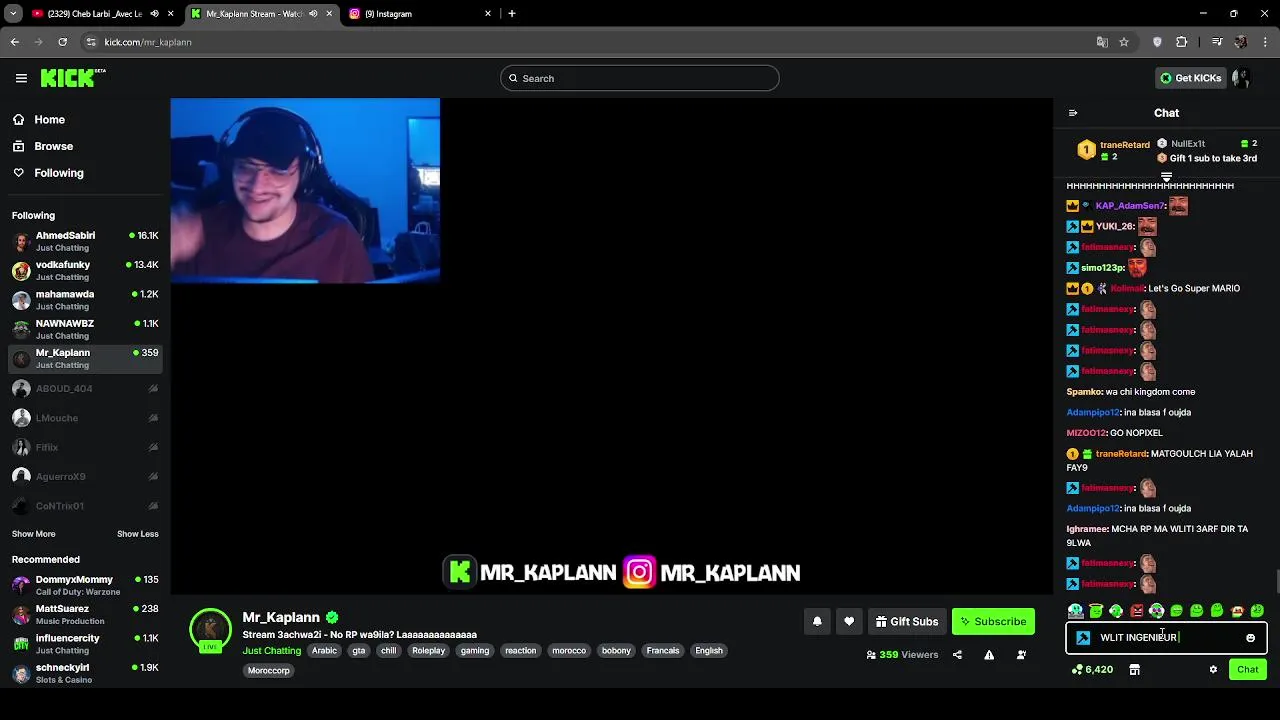
Task: Report the stream with the warning triangle icon
Action: click(x=989, y=655)
